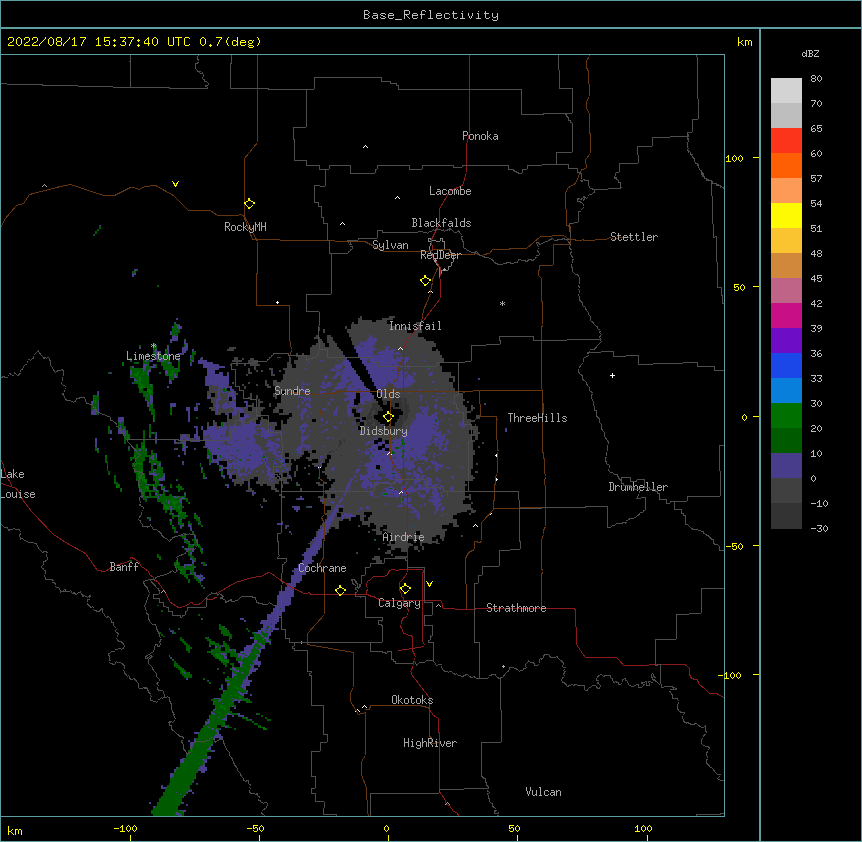The height and width of the screenshot is (842, 862).
Task: Select the Limestone label
Action: tap(153, 356)
